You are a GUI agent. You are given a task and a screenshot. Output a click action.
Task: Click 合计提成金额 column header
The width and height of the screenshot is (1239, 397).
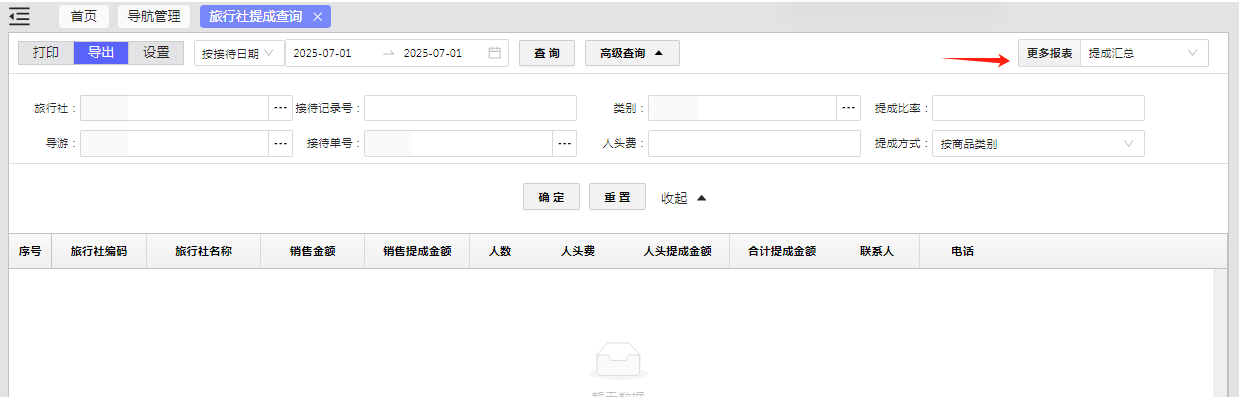[x=782, y=252]
